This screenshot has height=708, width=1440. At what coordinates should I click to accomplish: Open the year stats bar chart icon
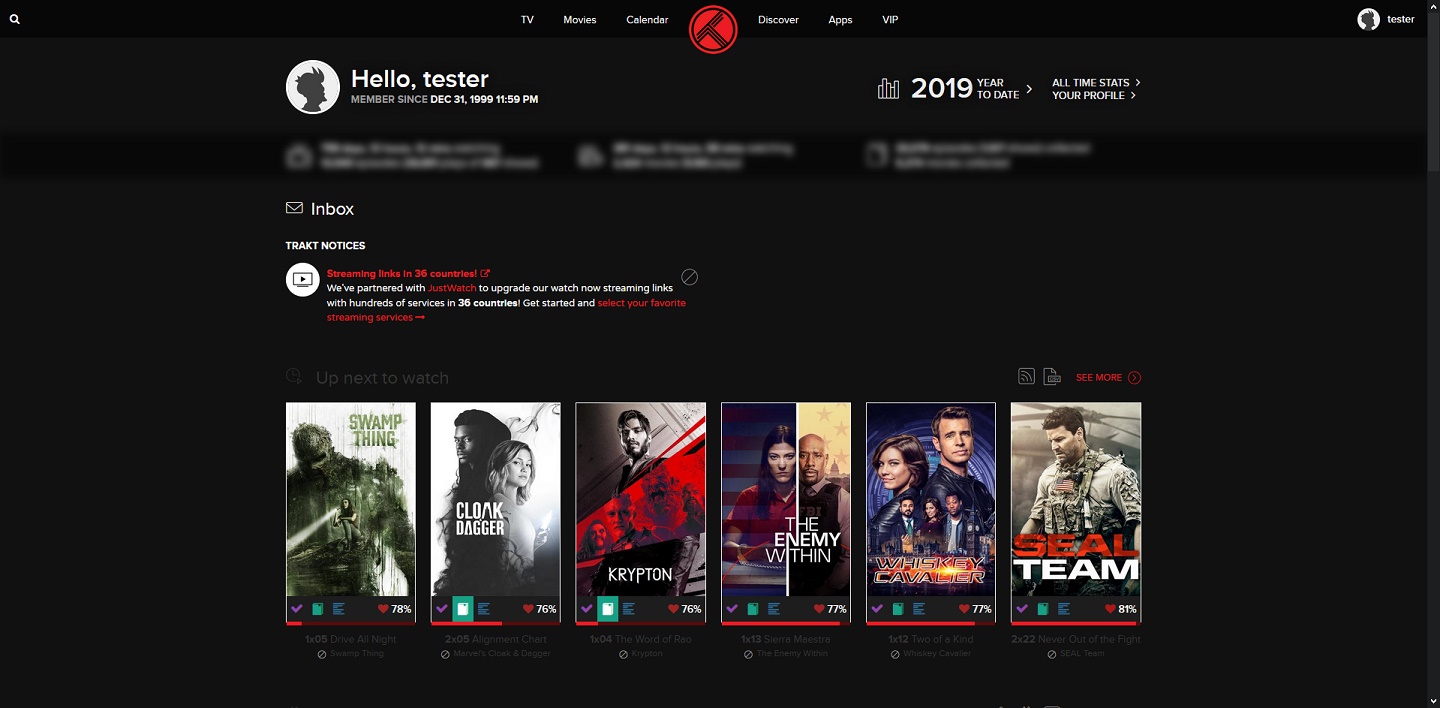pyautogui.click(x=888, y=89)
